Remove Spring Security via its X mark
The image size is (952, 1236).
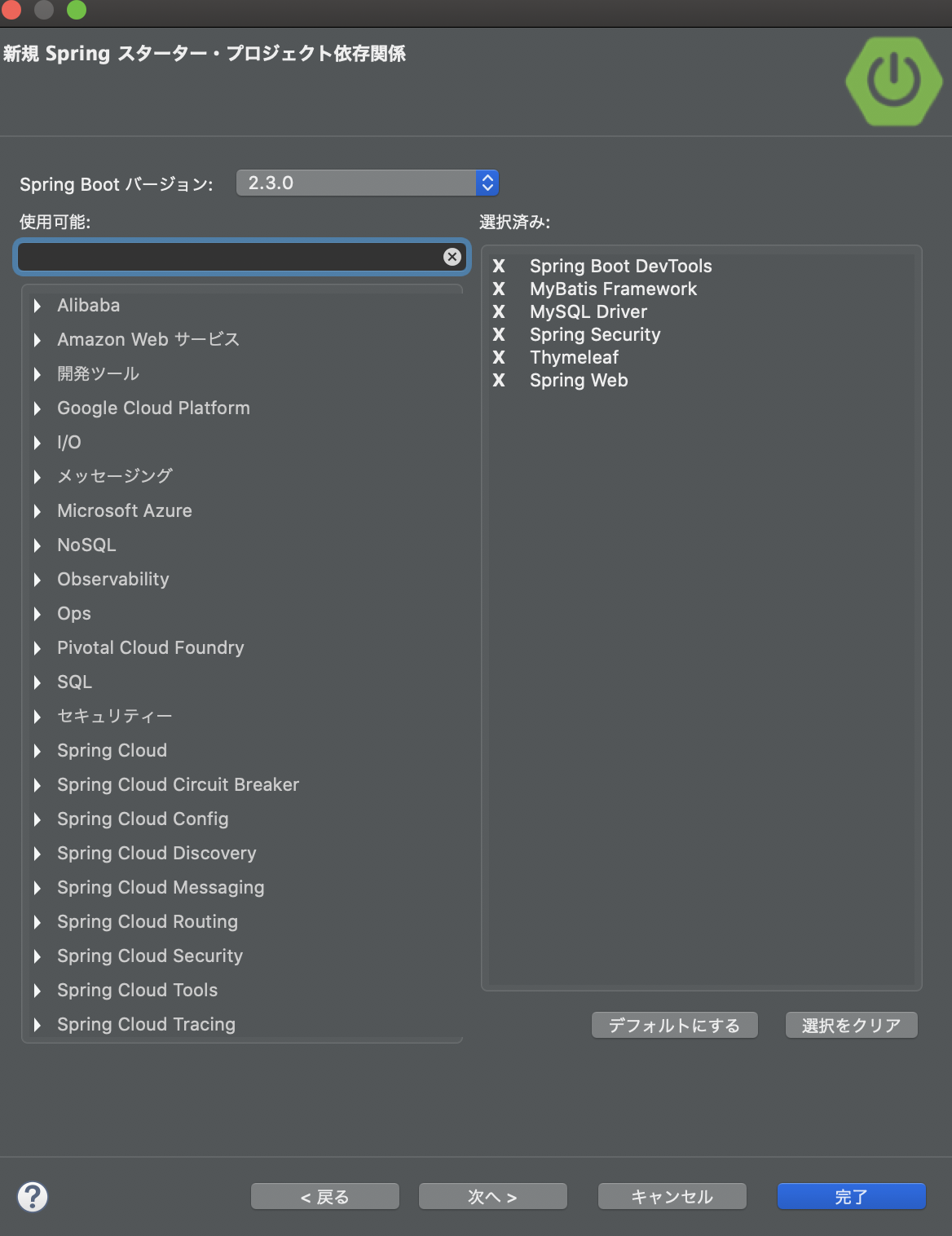click(x=499, y=334)
